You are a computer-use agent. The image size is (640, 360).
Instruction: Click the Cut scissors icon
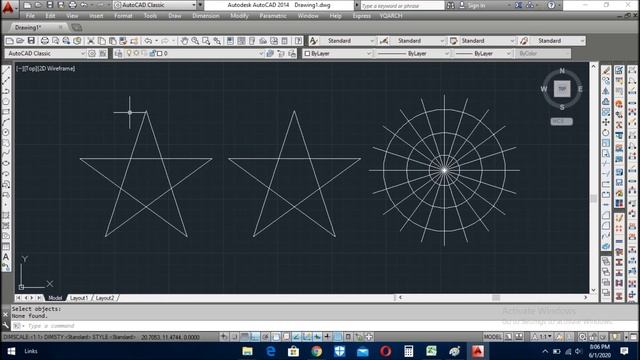click(x=91, y=41)
